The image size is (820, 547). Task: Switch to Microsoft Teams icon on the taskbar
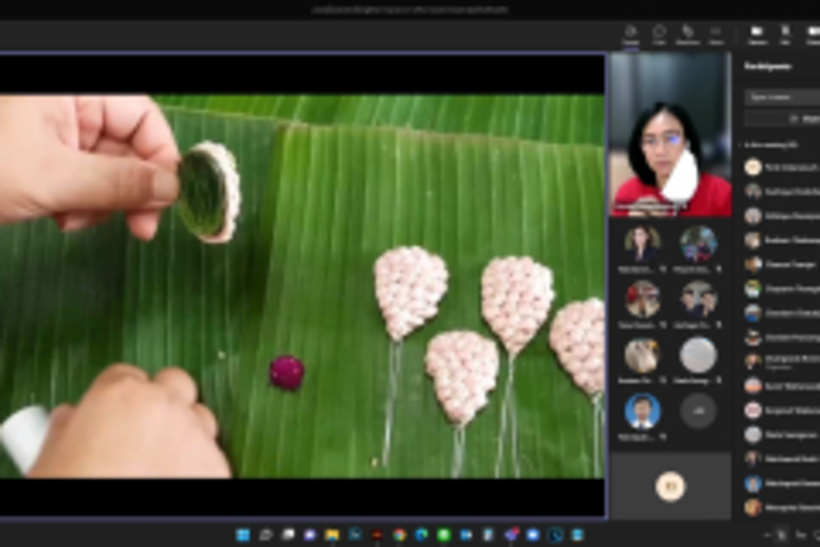pos(511,535)
